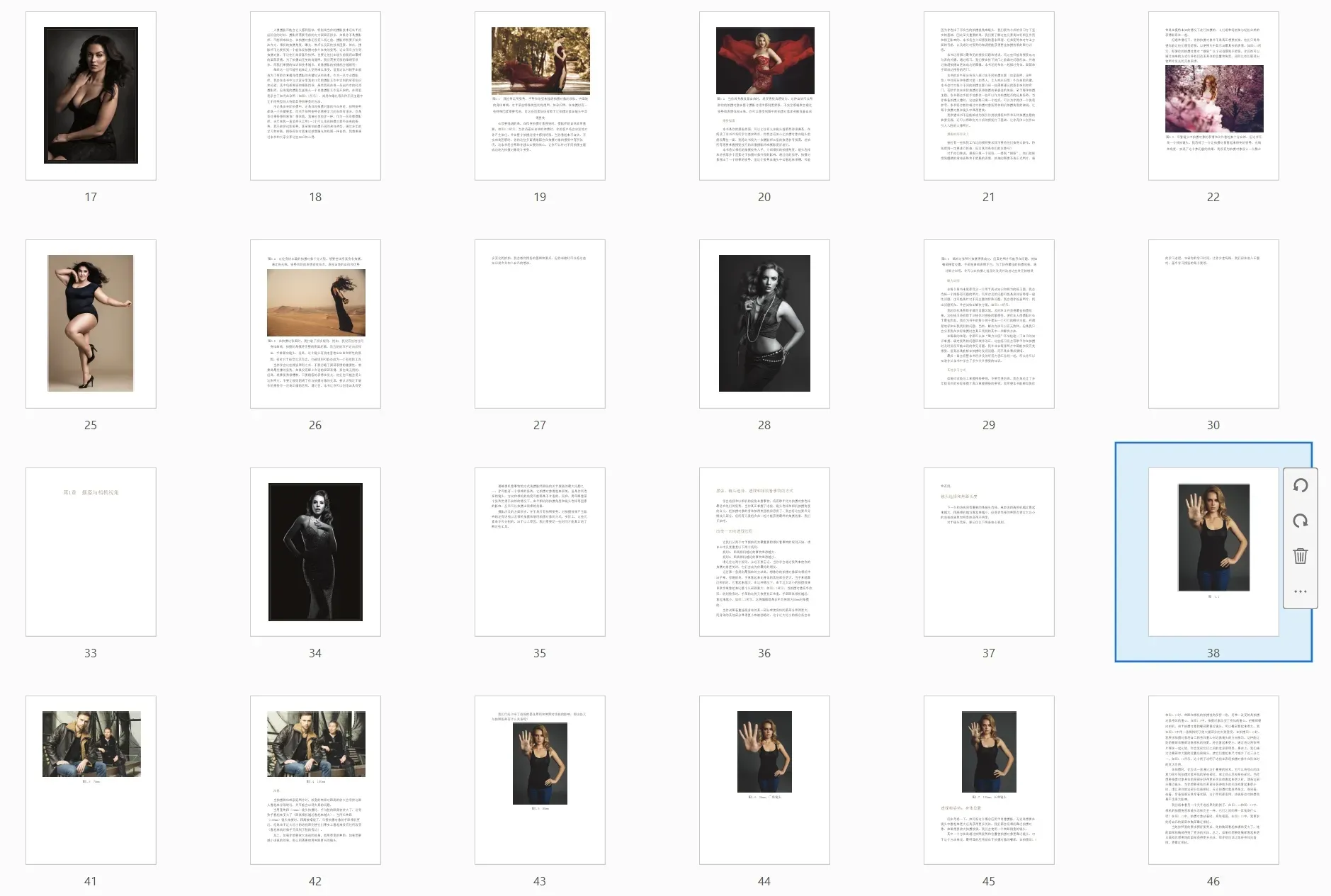Click page 25 thumbnail of posing model

coord(91,324)
